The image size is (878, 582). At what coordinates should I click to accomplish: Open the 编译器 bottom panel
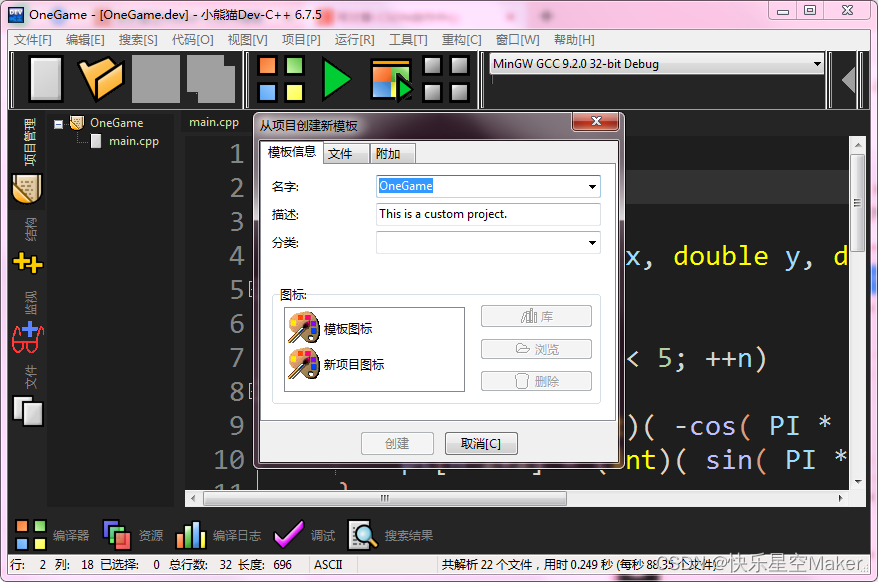tap(52, 536)
